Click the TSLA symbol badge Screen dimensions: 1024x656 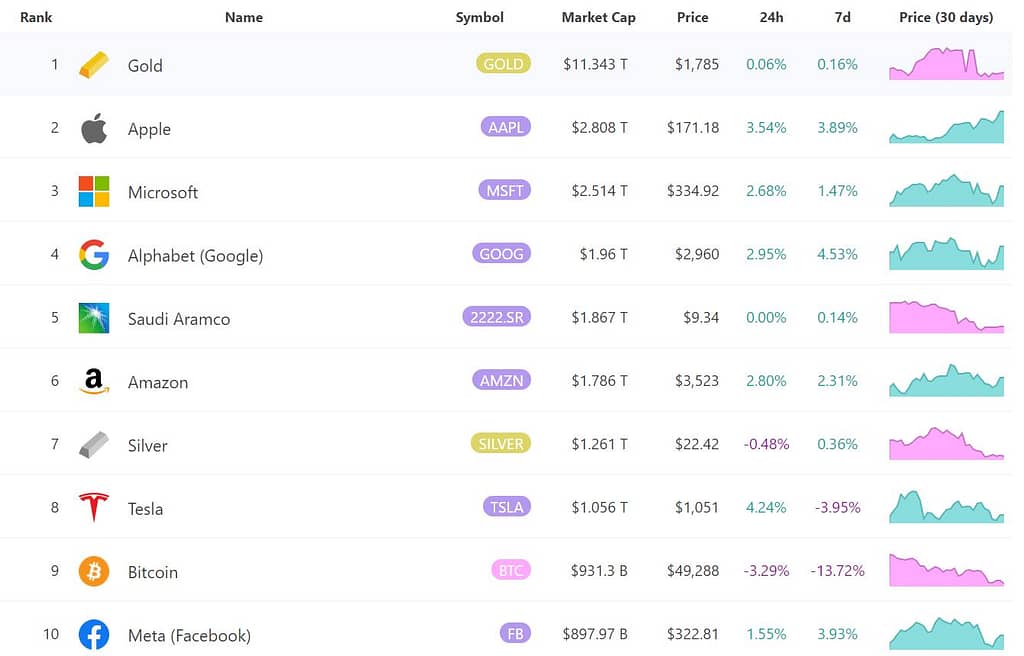tap(507, 507)
